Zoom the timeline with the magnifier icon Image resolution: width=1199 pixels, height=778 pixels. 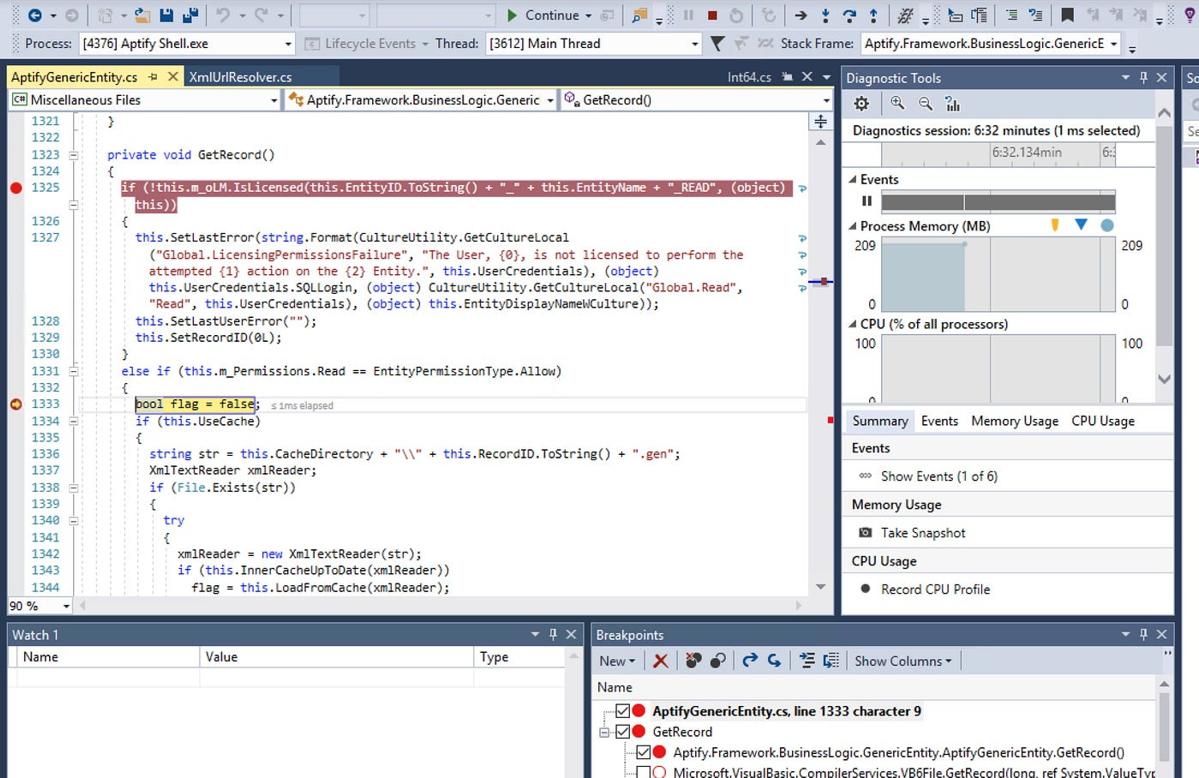coord(898,103)
